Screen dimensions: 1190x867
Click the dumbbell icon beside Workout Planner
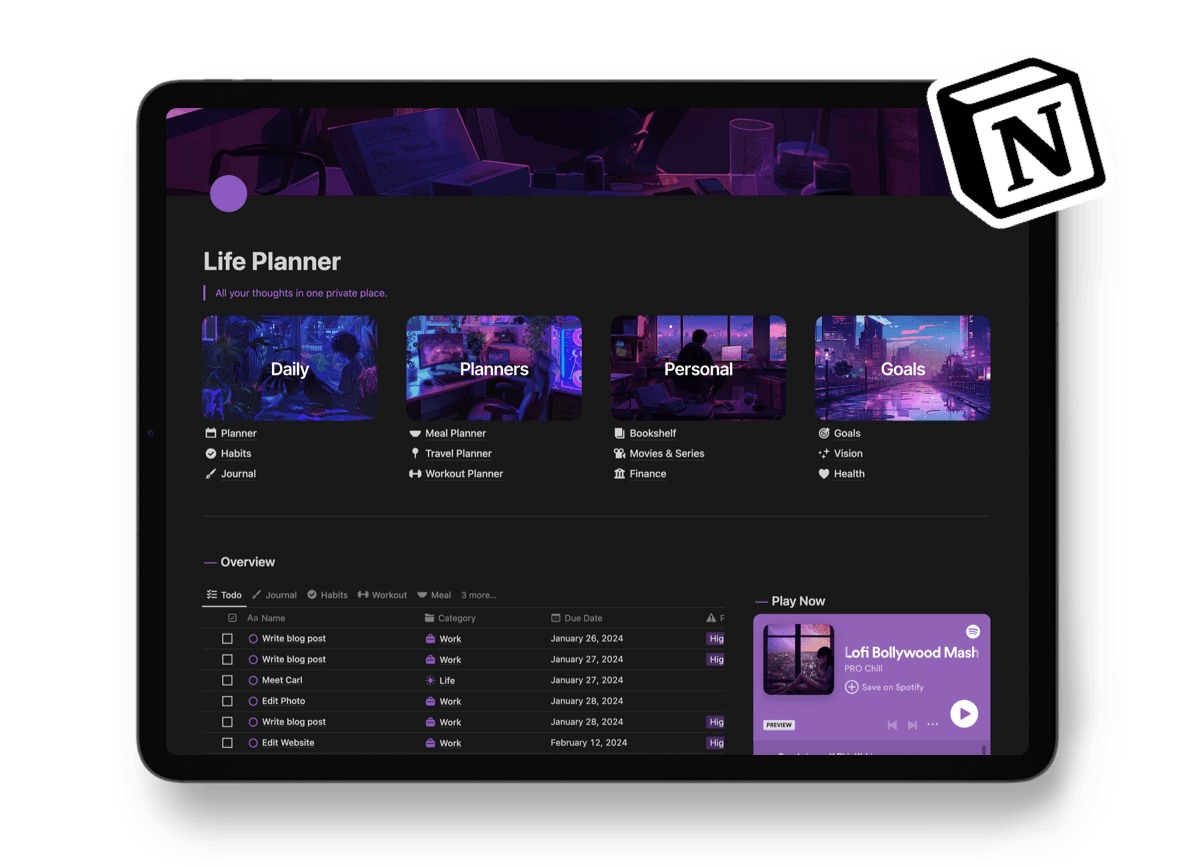tap(415, 474)
